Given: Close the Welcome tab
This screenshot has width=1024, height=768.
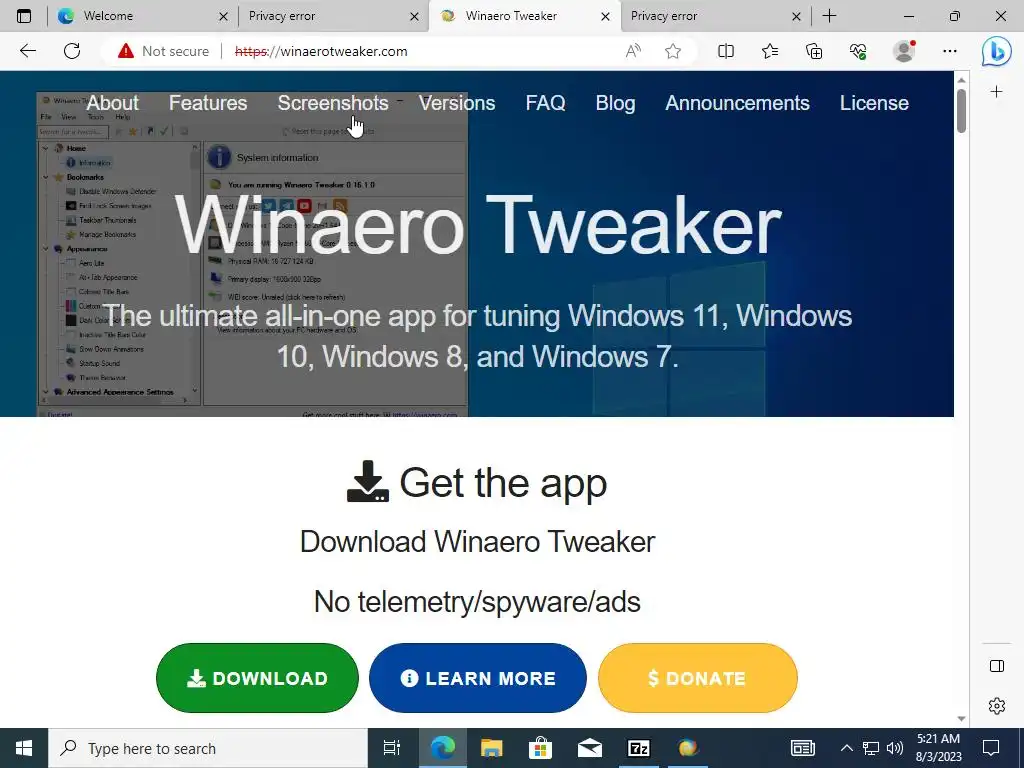Looking at the screenshot, I should [x=223, y=16].
